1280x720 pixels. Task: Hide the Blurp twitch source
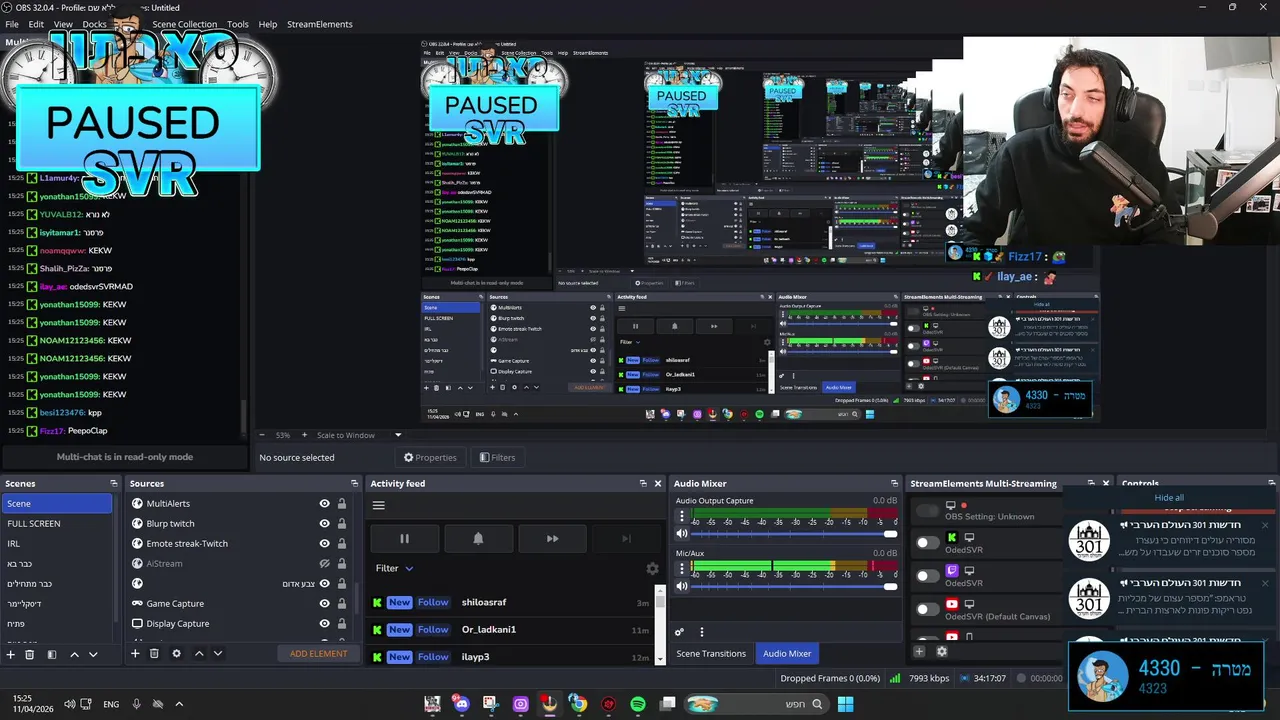(324, 524)
